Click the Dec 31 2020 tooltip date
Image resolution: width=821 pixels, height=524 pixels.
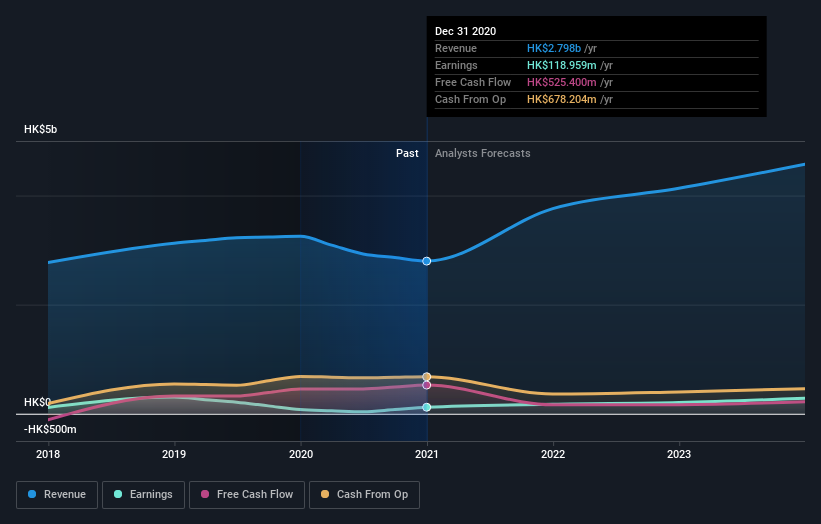tap(465, 31)
